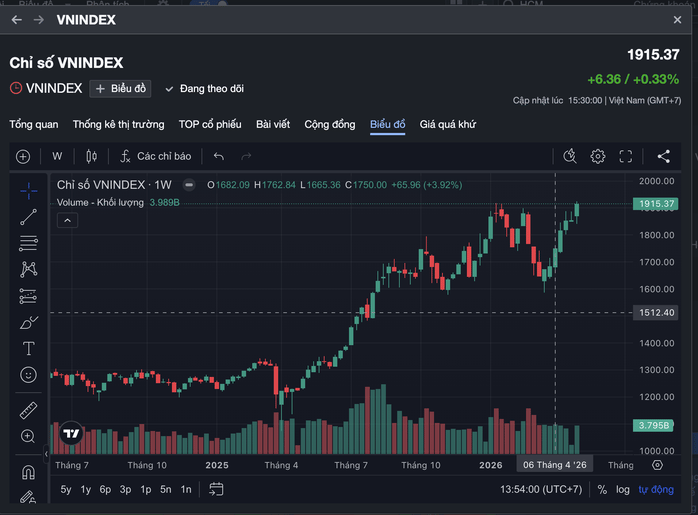The height and width of the screenshot is (515, 698).
Task: Select the crosshair cursor tool
Action: pyautogui.click(x=28, y=191)
